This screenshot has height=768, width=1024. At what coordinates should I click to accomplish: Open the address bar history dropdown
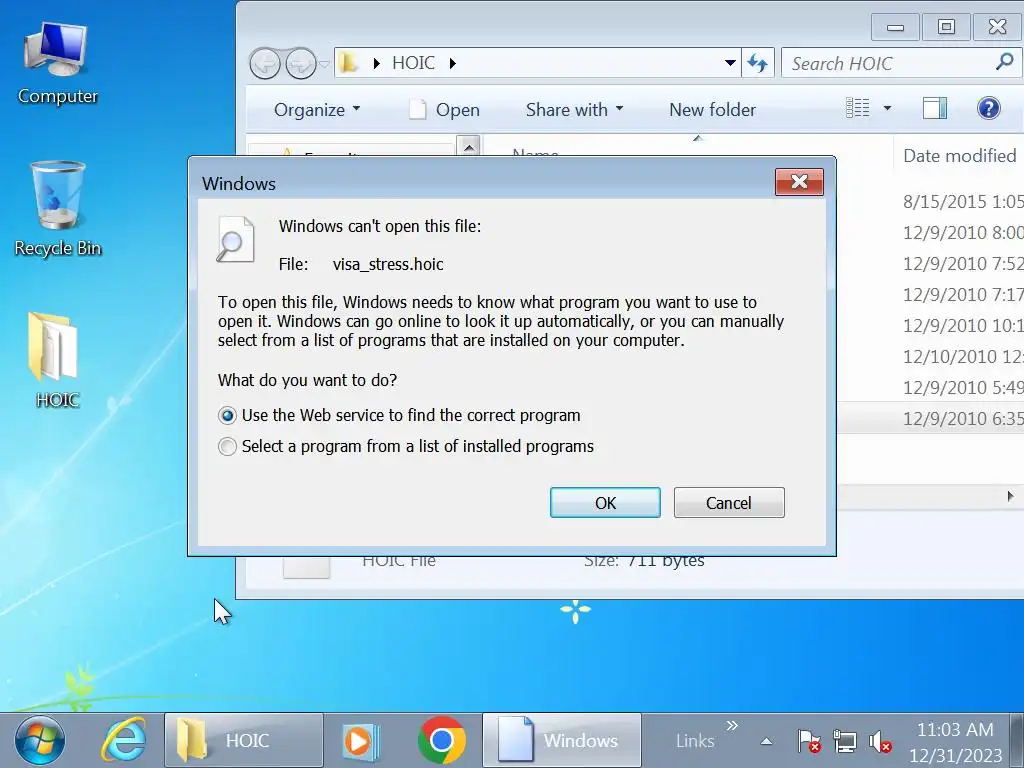(730, 63)
